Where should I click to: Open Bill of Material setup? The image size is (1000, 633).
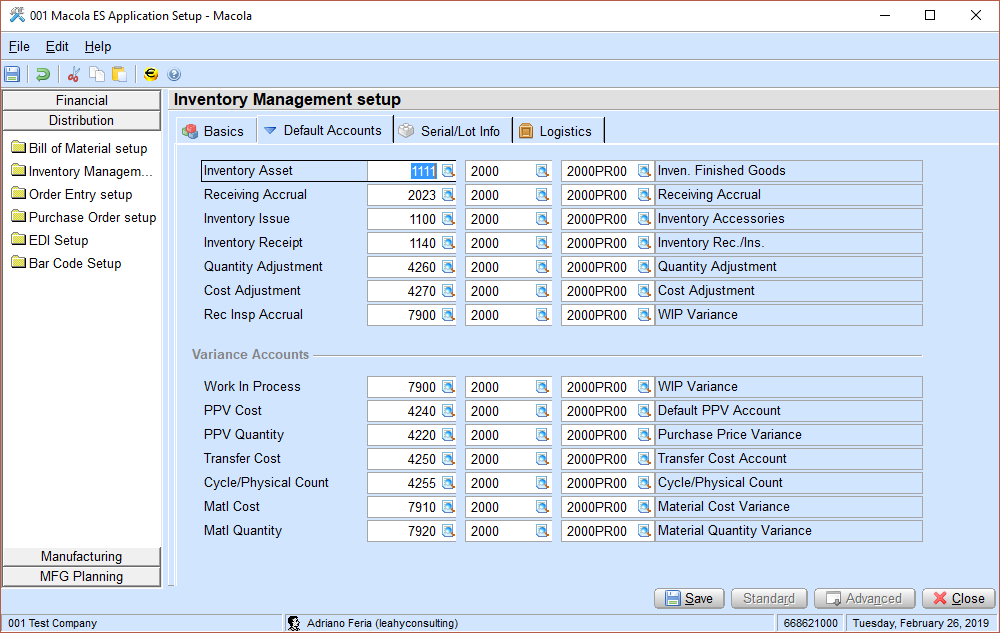[80, 149]
